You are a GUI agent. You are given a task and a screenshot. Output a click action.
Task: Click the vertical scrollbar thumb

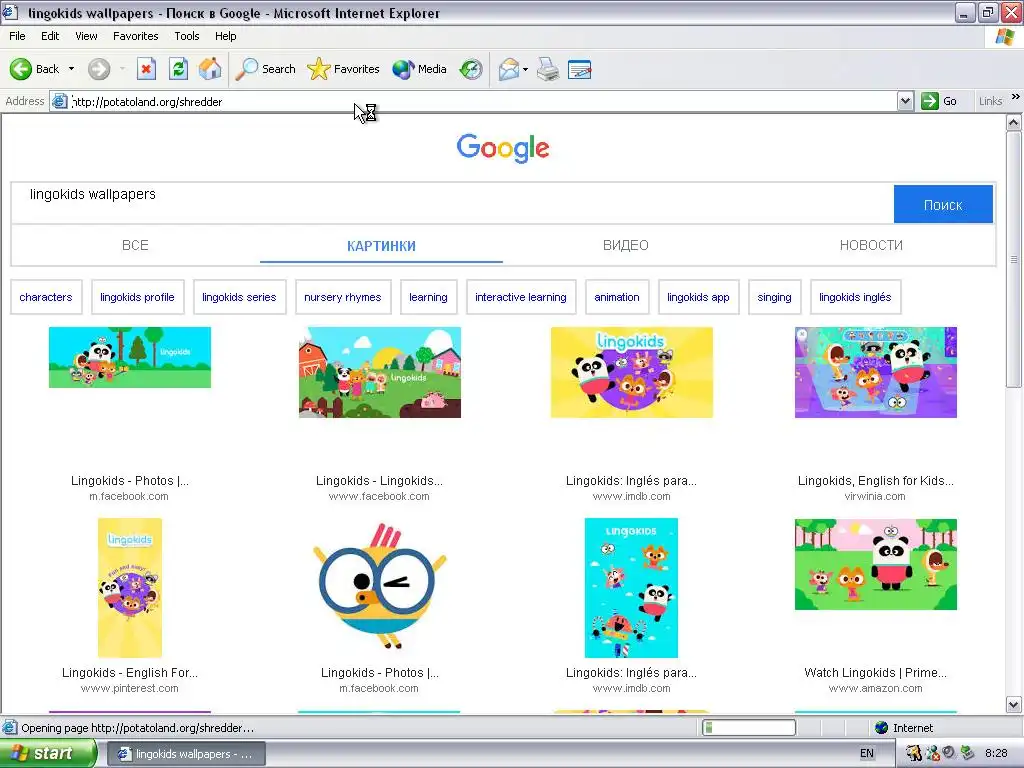click(x=1014, y=259)
